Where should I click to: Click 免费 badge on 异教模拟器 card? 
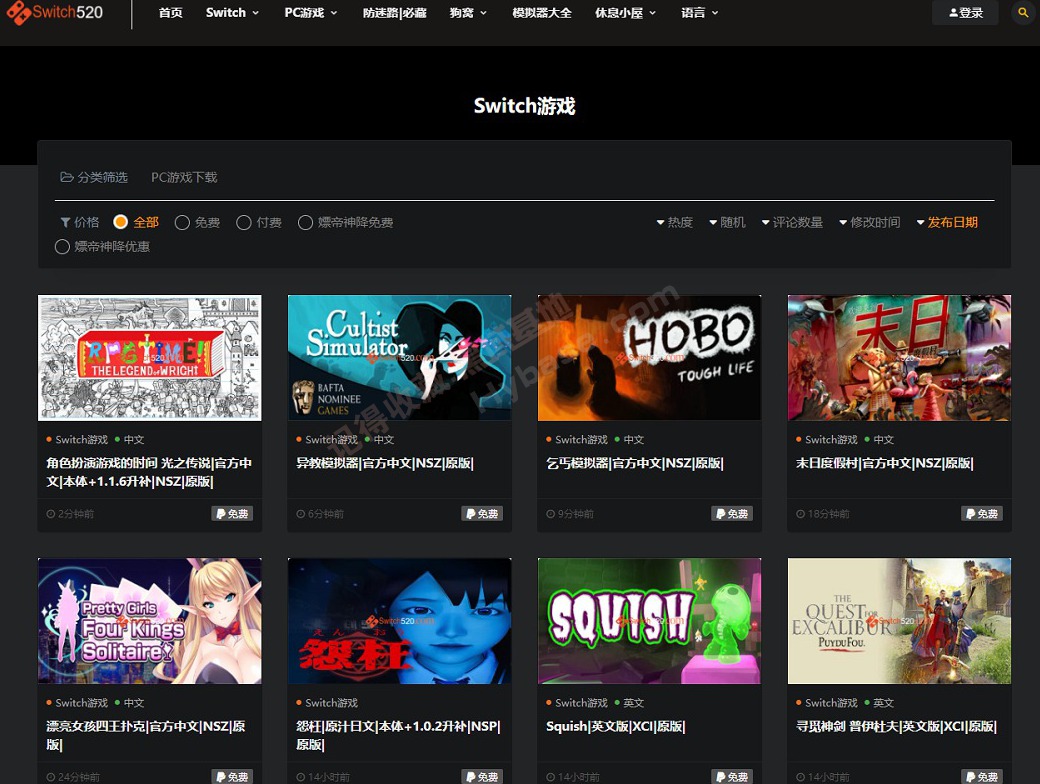pos(482,513)
